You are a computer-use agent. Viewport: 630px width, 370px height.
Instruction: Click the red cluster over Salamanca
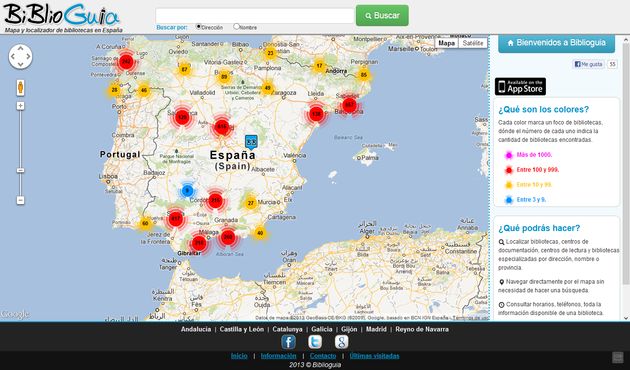pyautogui.click(x=182, y=117)
